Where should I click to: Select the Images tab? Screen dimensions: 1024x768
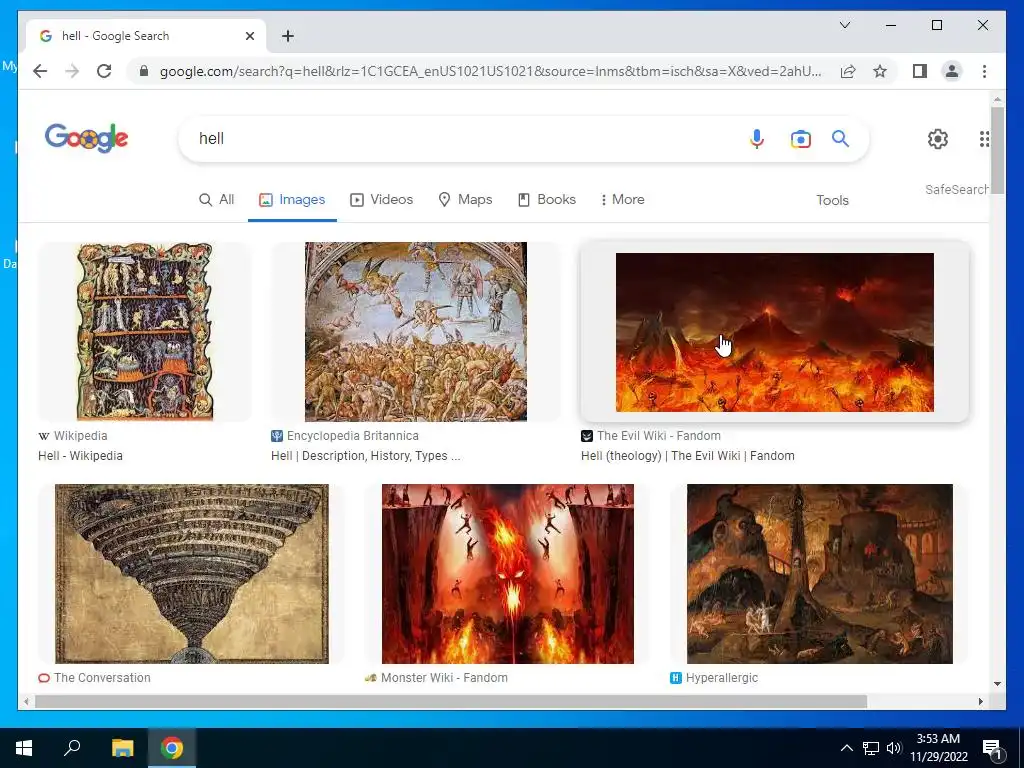[x=292, y=200]
